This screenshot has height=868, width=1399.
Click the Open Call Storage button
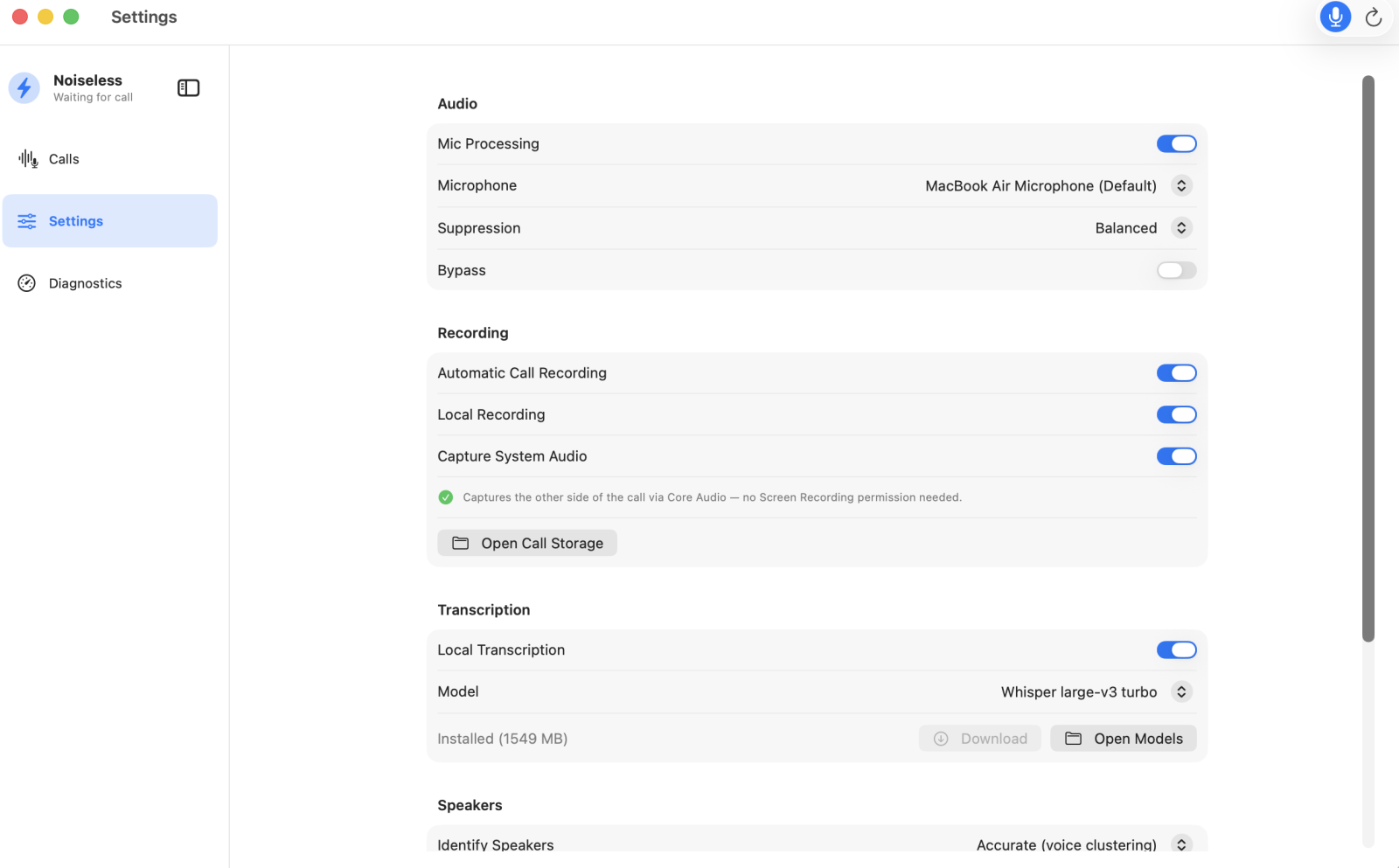pyautogui.click(x=527, y=543)
